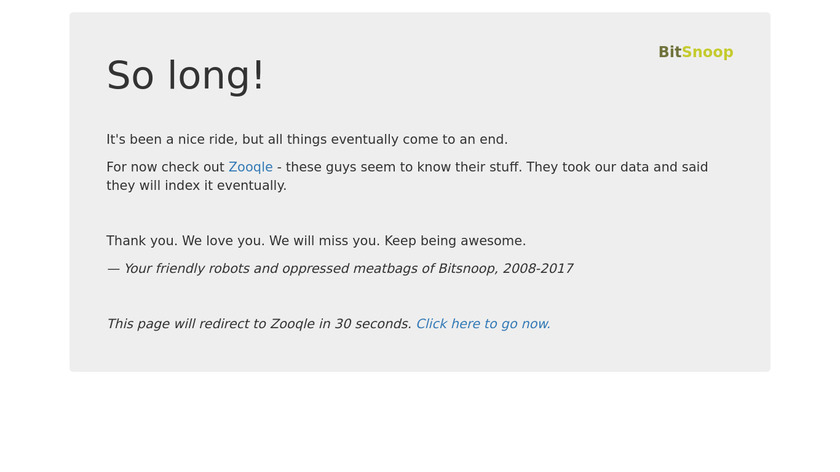The image size is (840, 472).
Task: Click the 'Click here to go now' link
Action: click(x=483, y=324)
